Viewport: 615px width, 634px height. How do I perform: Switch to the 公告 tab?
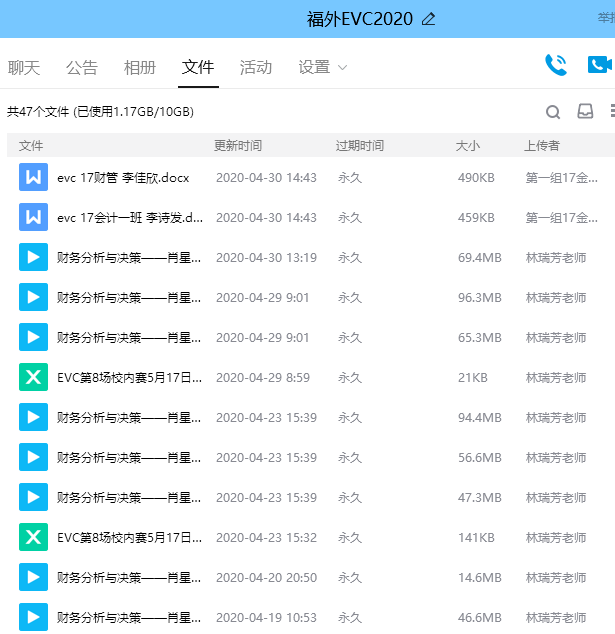coord(82,68)
